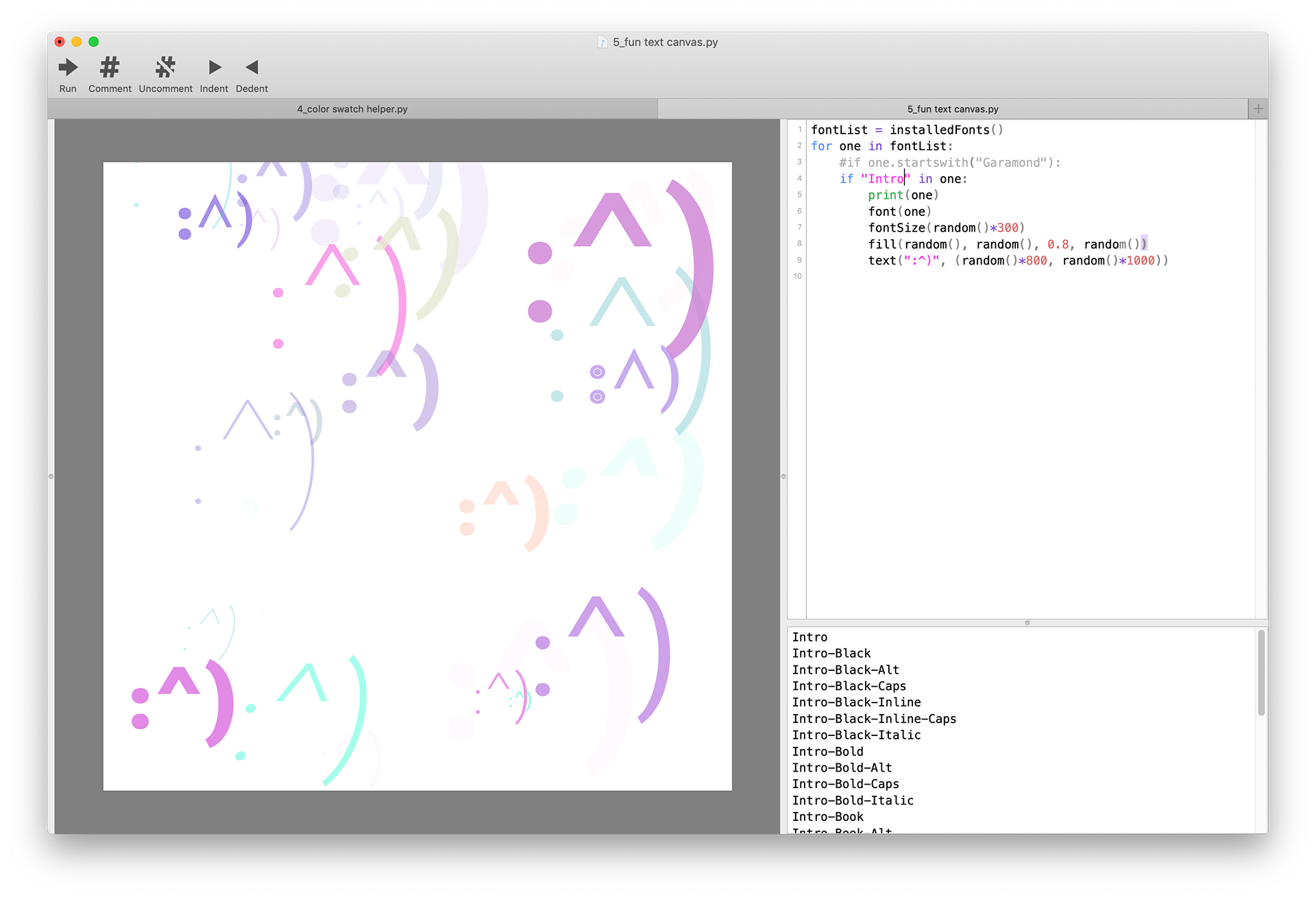Click the Uncomment crossed-hash icon
The width and height of the screenshot is (1316, 897).
click(x=165, y=67)
